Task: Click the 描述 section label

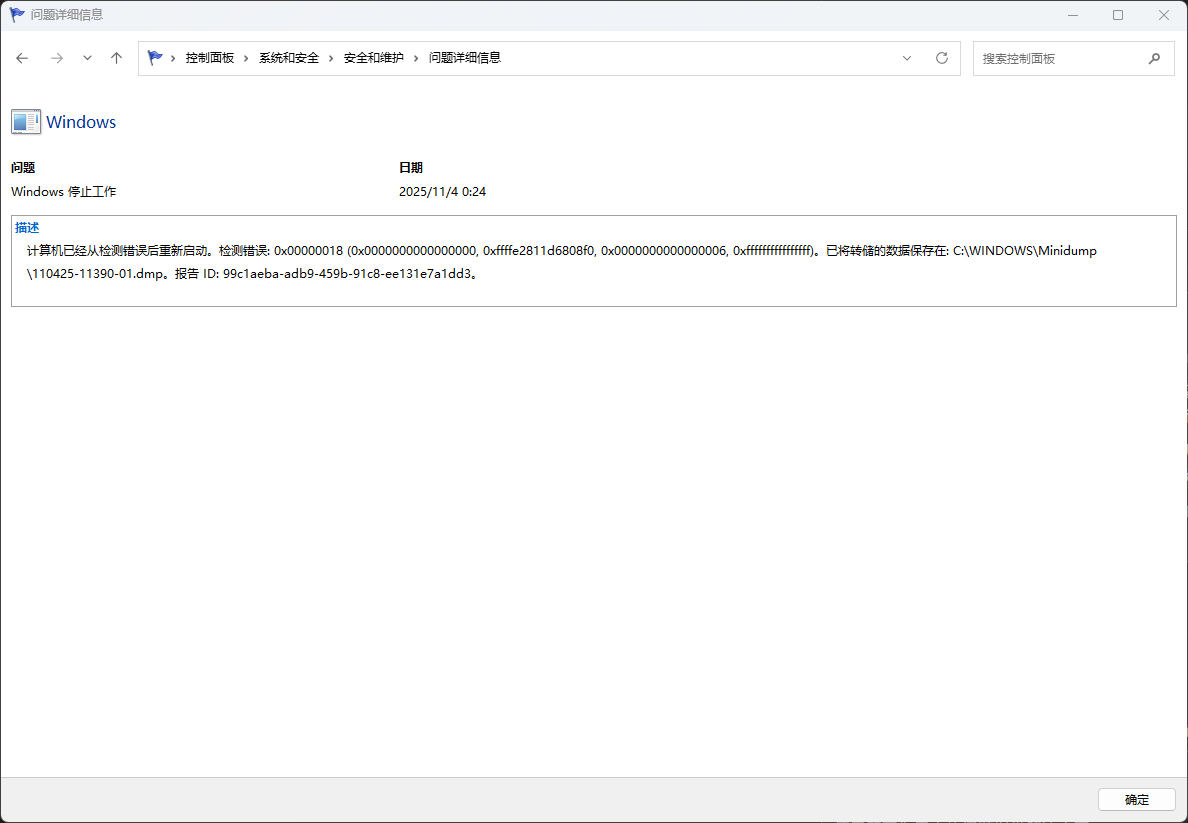Action: point(26,227)
